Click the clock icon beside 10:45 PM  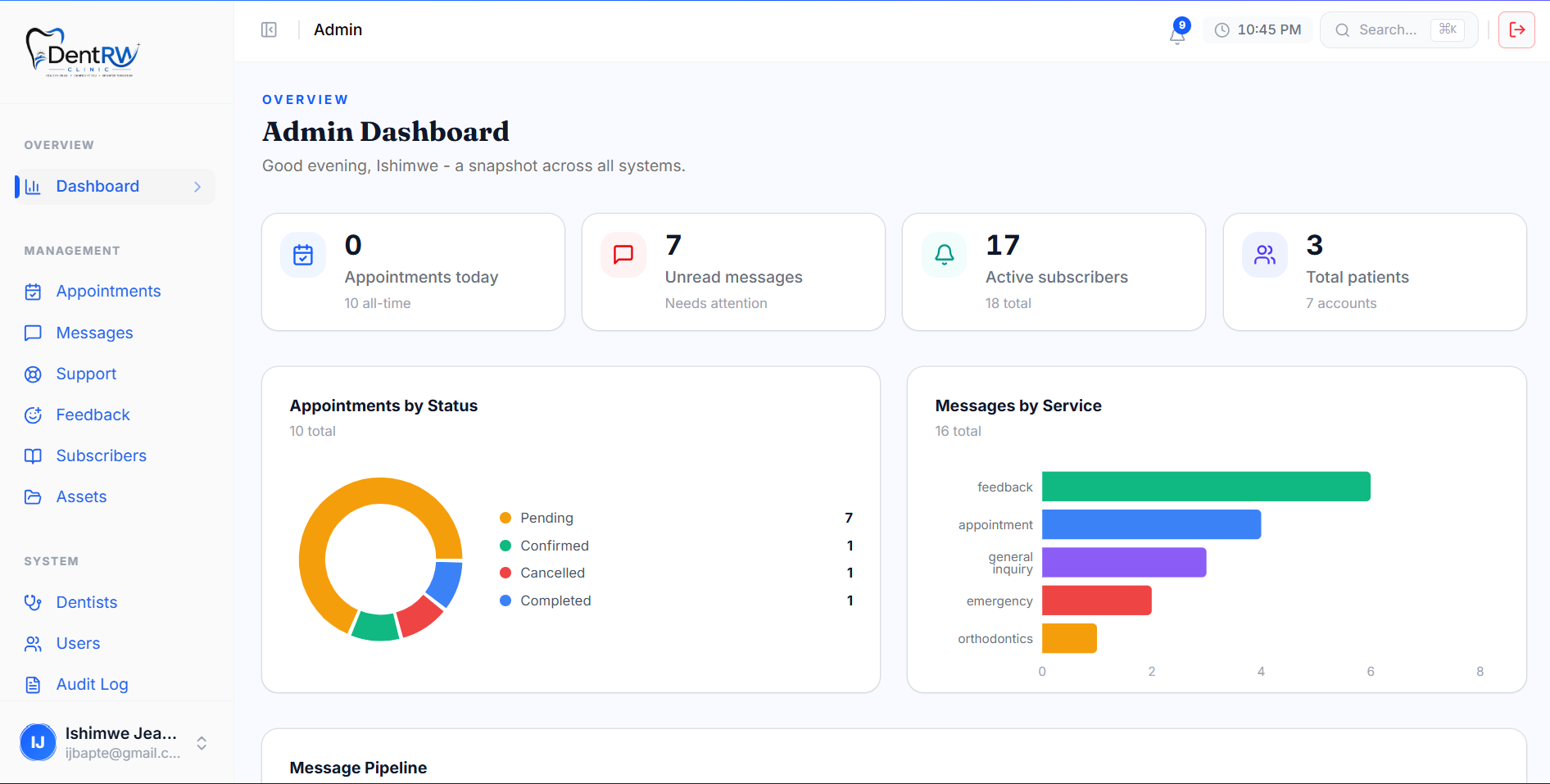[1221, 30]
